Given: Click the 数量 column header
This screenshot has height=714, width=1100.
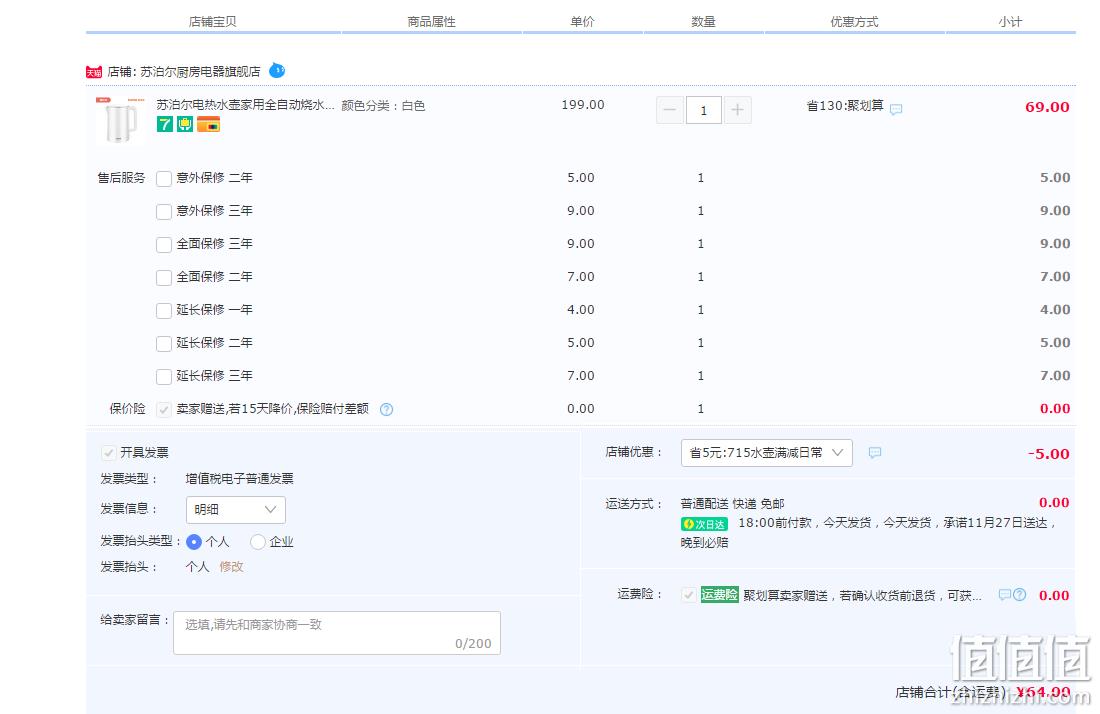Looking at the screenshot, I should [704, 22].
